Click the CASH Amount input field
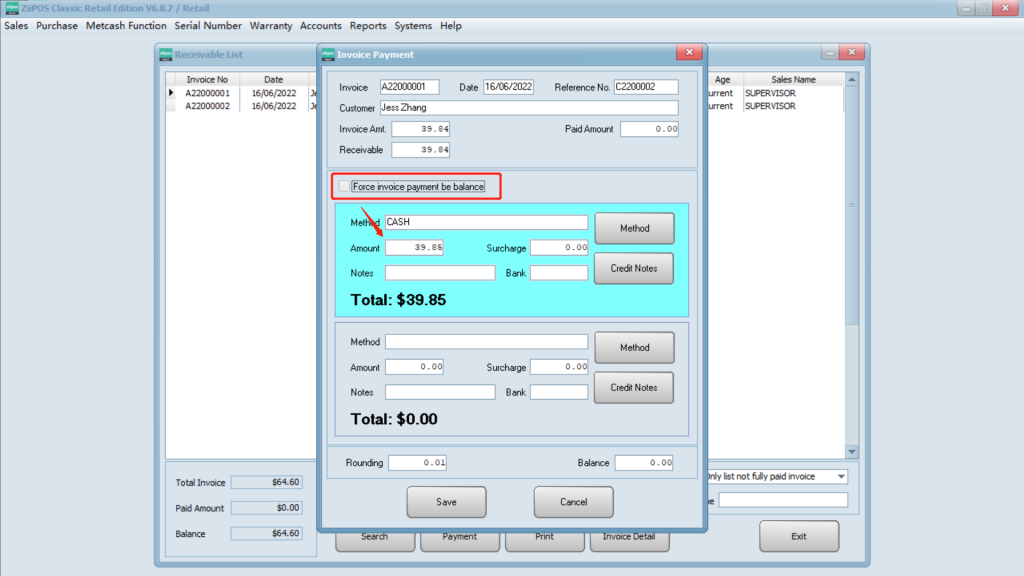Viewport: 1024px width, 576px height. pyautogui.click(x=415, y=248)
